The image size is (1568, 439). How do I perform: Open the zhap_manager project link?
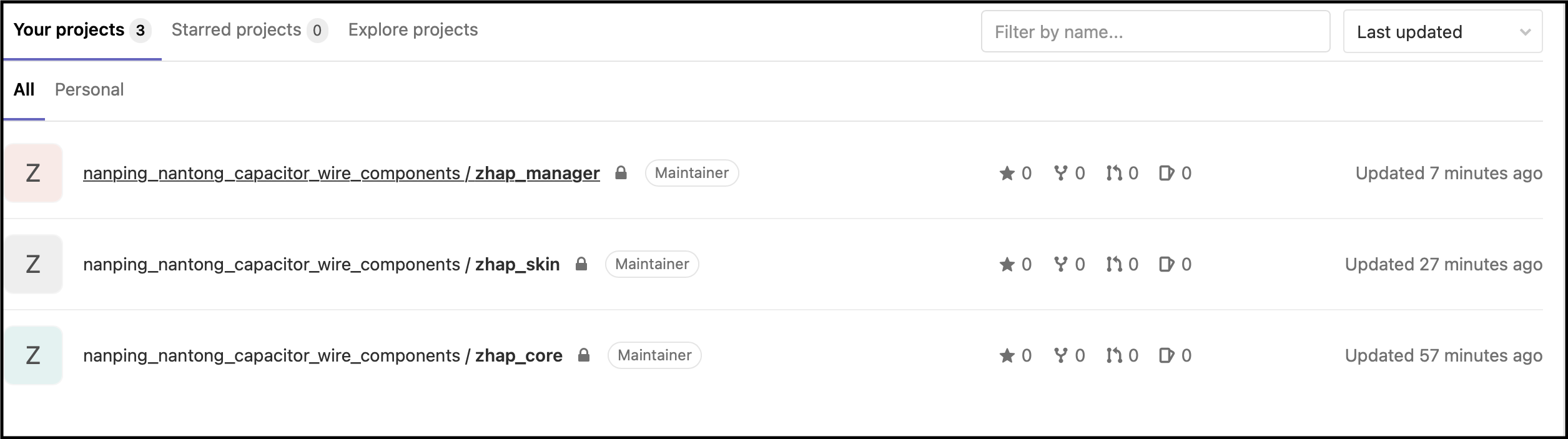[x=341, y=174]
